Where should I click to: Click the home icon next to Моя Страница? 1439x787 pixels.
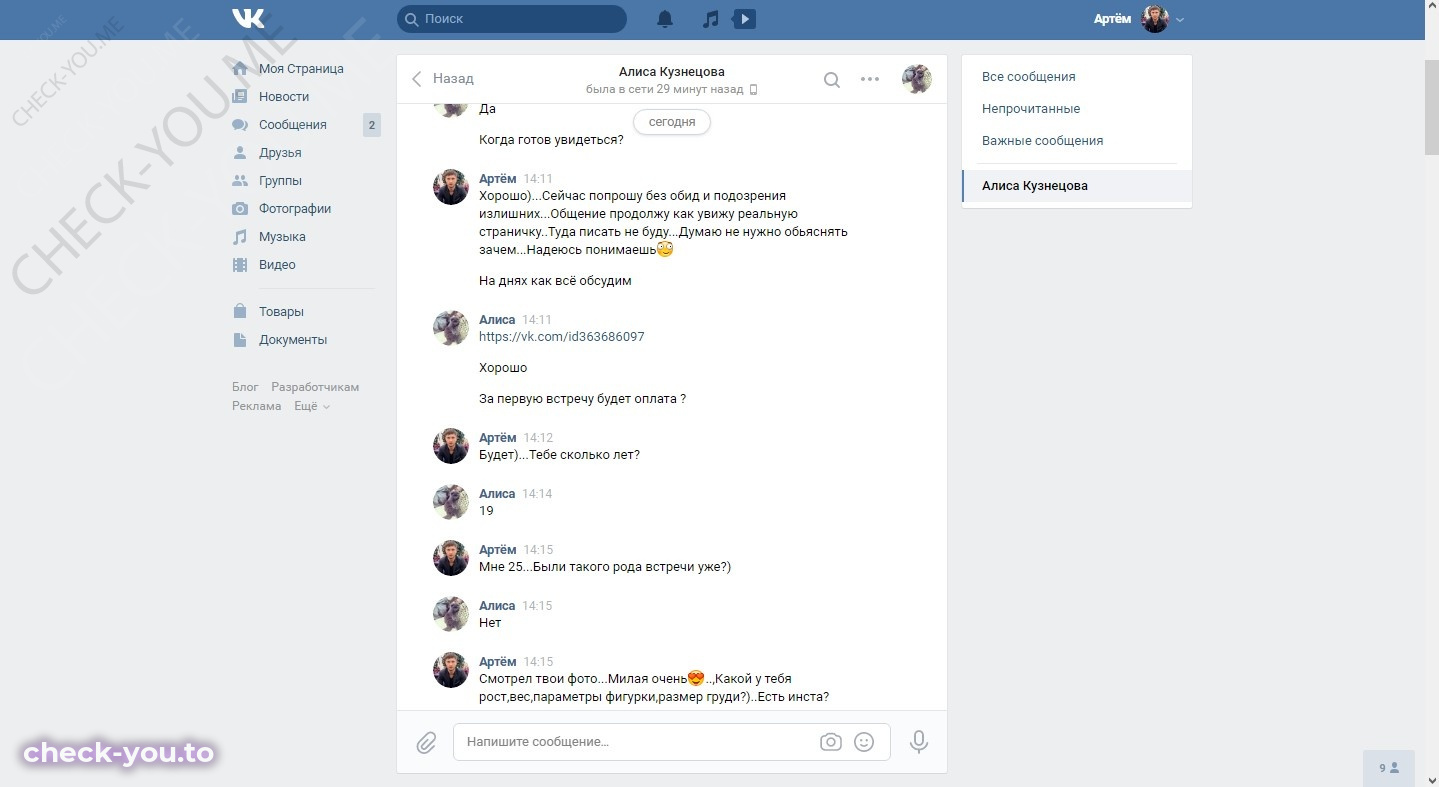coord(240,69)
